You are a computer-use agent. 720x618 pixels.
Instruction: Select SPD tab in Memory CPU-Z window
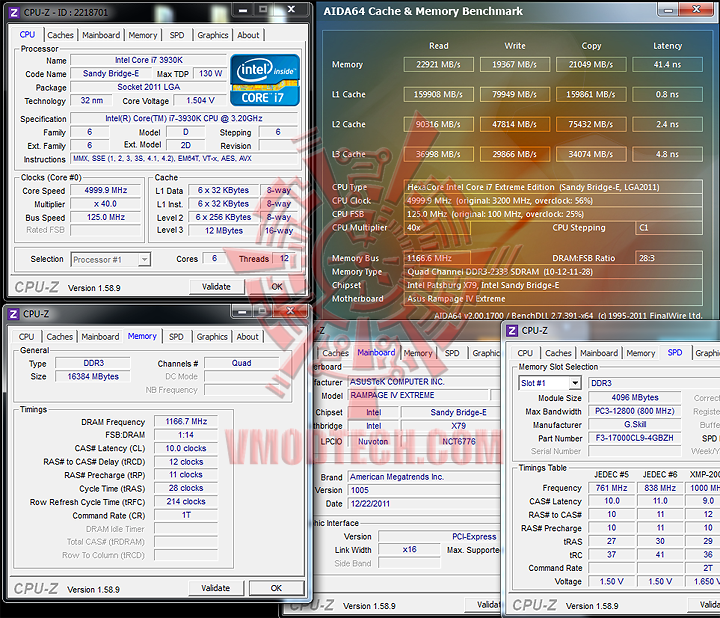176,337
